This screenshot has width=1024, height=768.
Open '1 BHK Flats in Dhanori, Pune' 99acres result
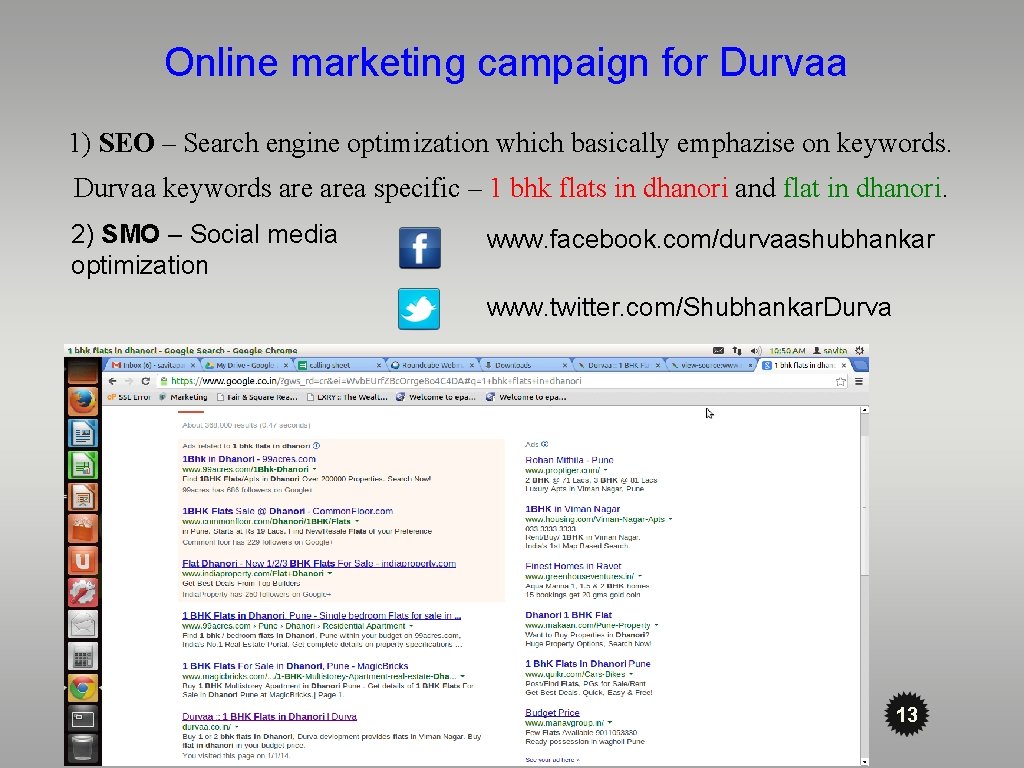[321, 616]
